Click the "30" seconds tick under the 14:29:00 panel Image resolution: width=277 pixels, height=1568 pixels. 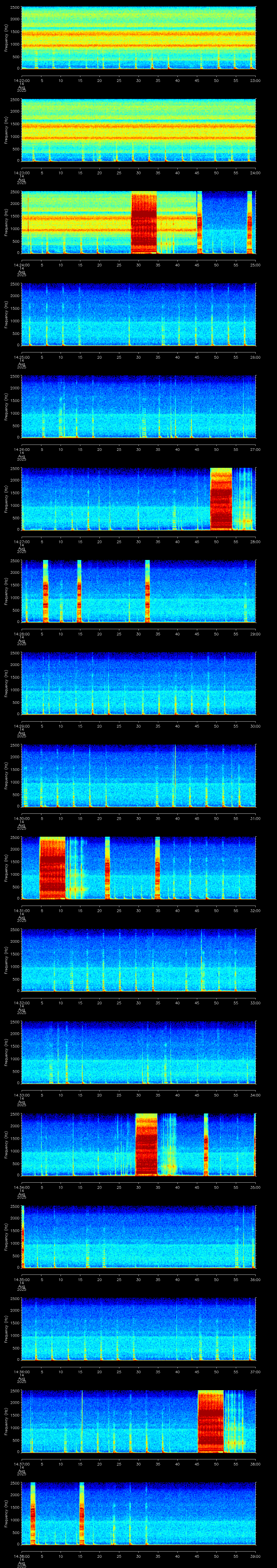click(x=138, y=726)
